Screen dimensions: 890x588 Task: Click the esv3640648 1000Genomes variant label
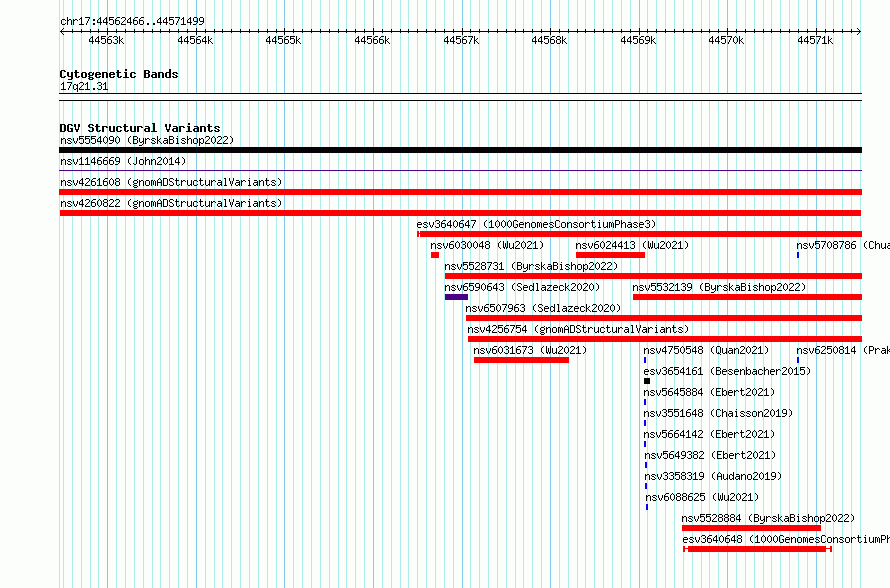[x=786, y=539]
